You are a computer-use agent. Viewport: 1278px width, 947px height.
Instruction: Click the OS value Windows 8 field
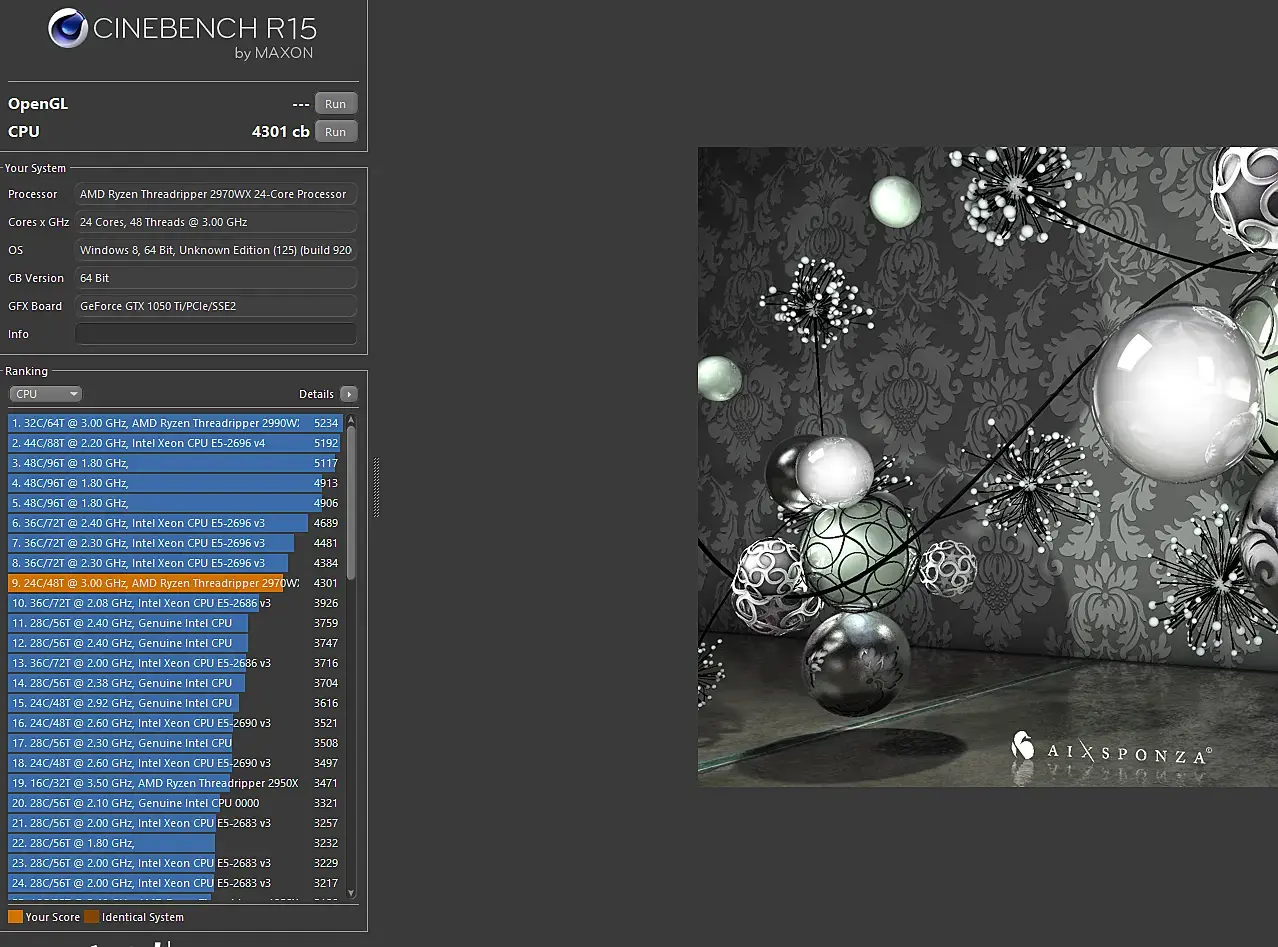[216, 250]
